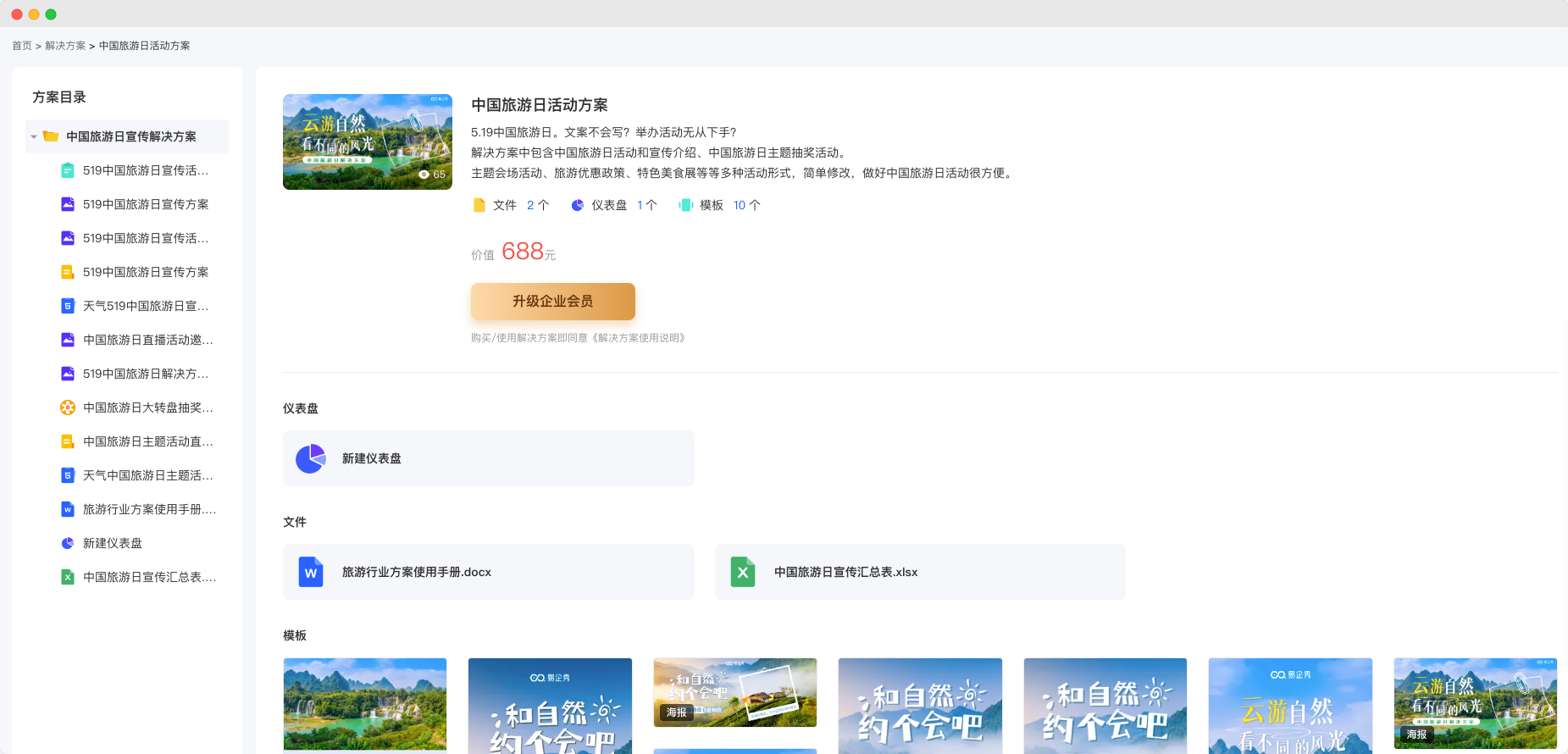Click the green icon beside 519中国旅游日宣传活… first row

(68, 170)
